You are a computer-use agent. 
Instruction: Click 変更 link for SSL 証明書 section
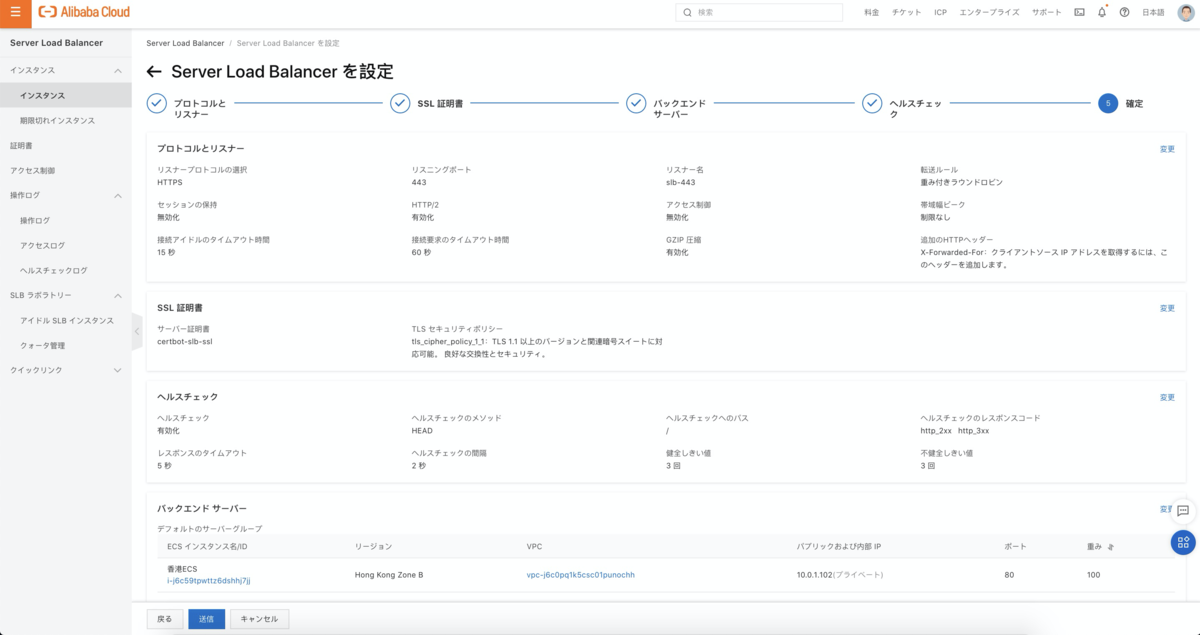pos(1167,308)
